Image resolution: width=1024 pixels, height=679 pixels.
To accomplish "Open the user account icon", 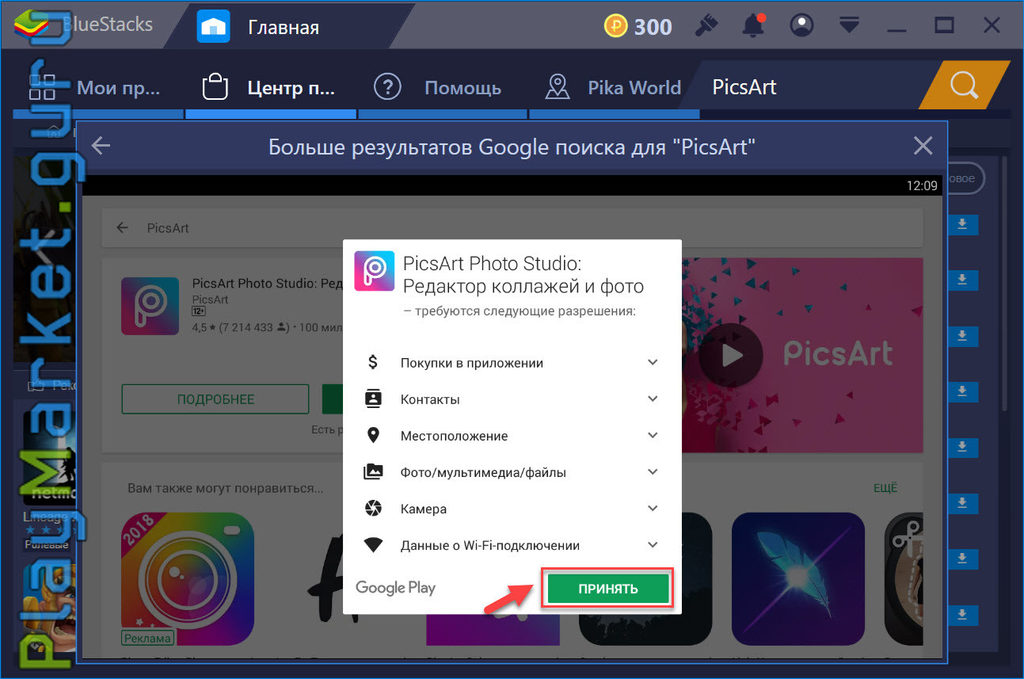I will (x=801, y=25).
